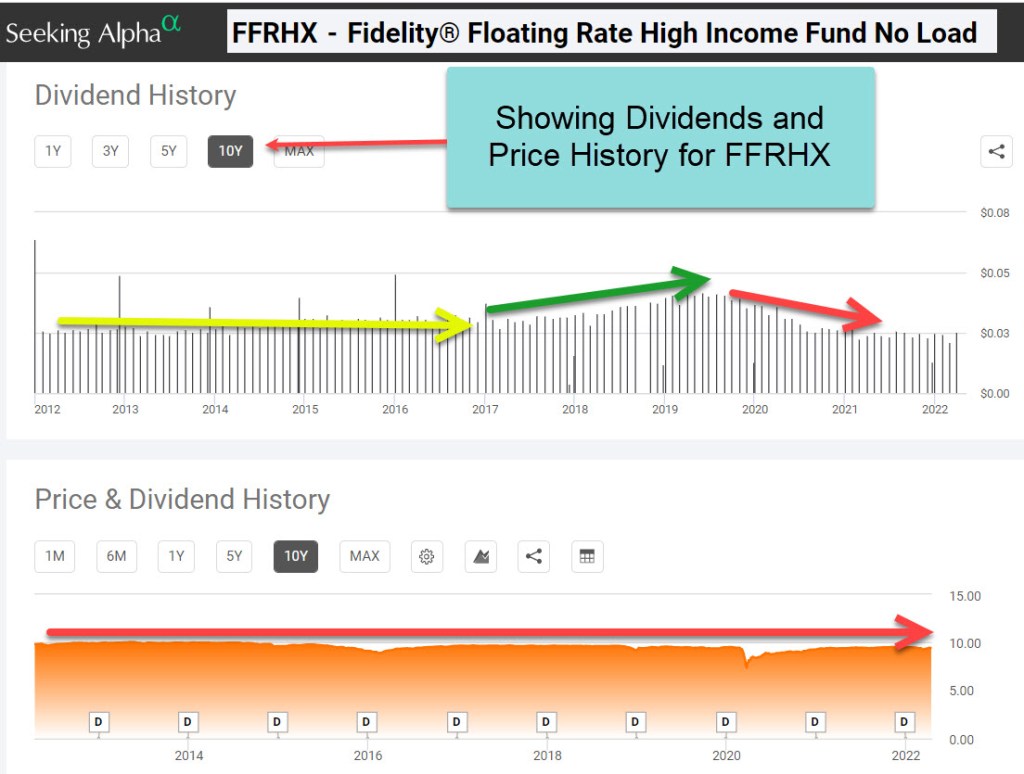1024x774 pixels.
Task: Click the share icon in Dividend History
Action: pyautogui.click(x=996, y=152)
